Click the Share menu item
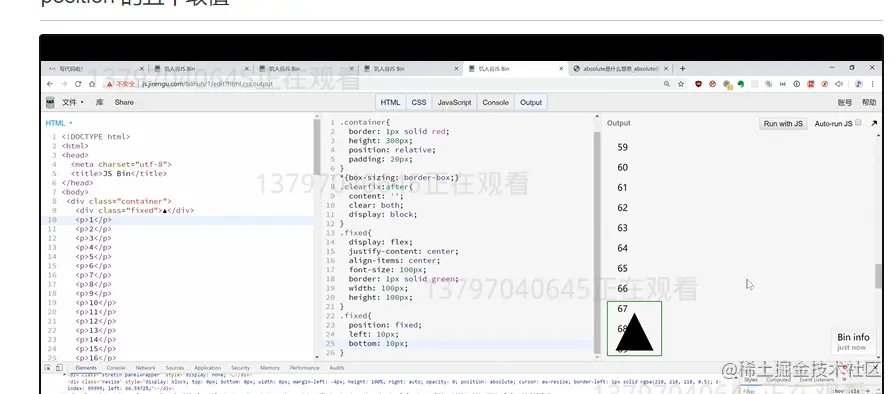Screen dimensions: 896x394 (x=124, y=102)
